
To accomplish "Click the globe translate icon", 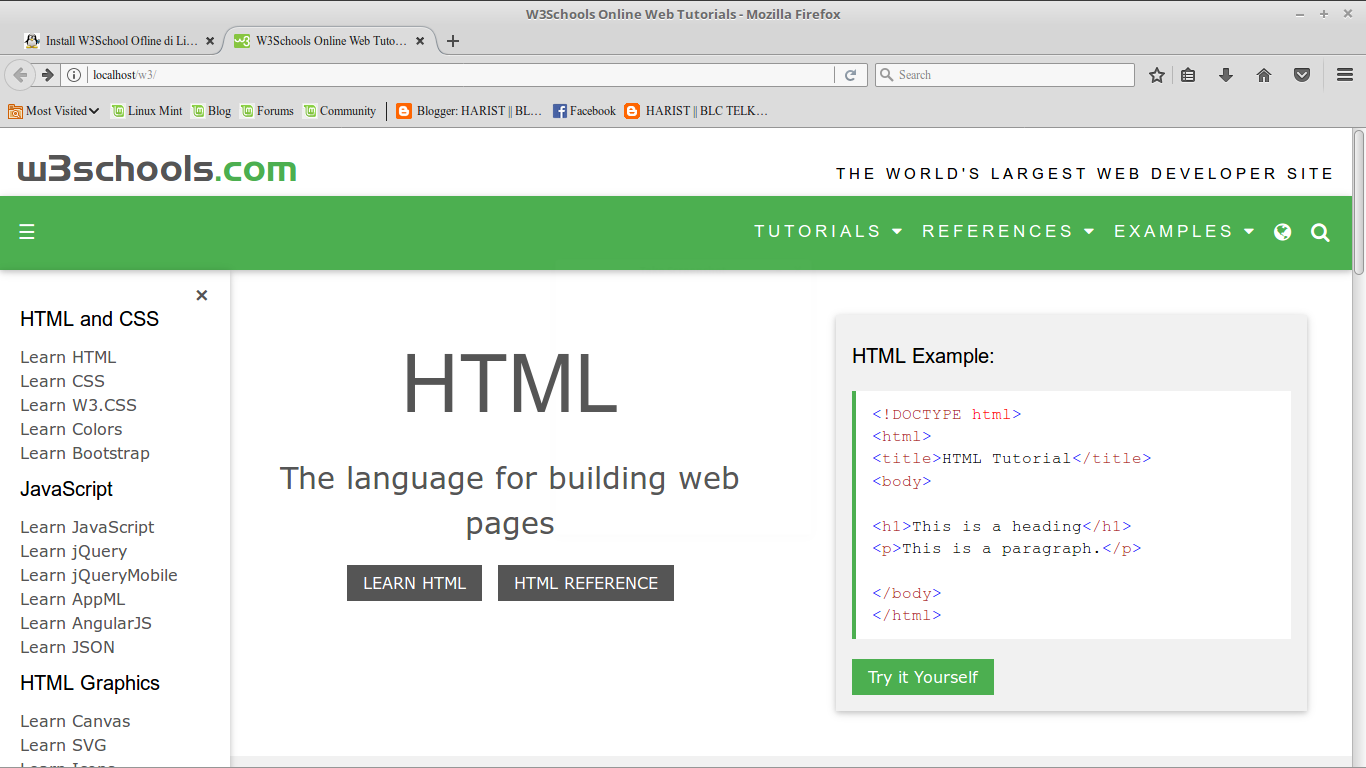I will pyautogui.click(x=1283, y=232).
